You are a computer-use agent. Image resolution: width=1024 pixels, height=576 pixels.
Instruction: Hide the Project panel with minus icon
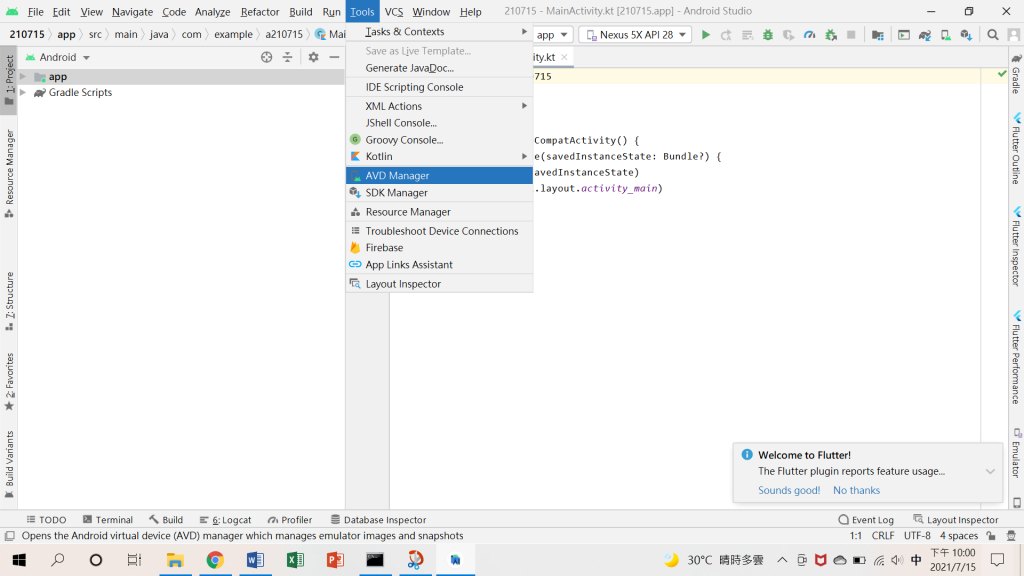click(334, 57)
